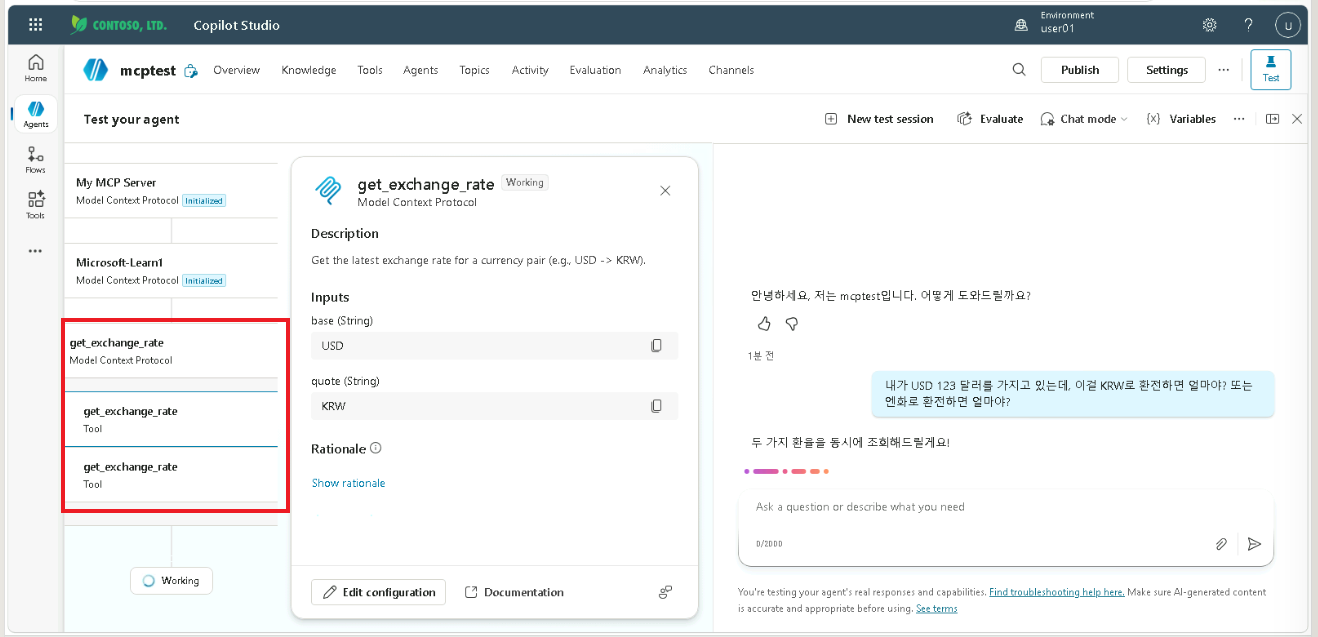Open the app launcher waffle icon
The height and width of the screenshot is (637, 1318).
click(x=36, y=25)
